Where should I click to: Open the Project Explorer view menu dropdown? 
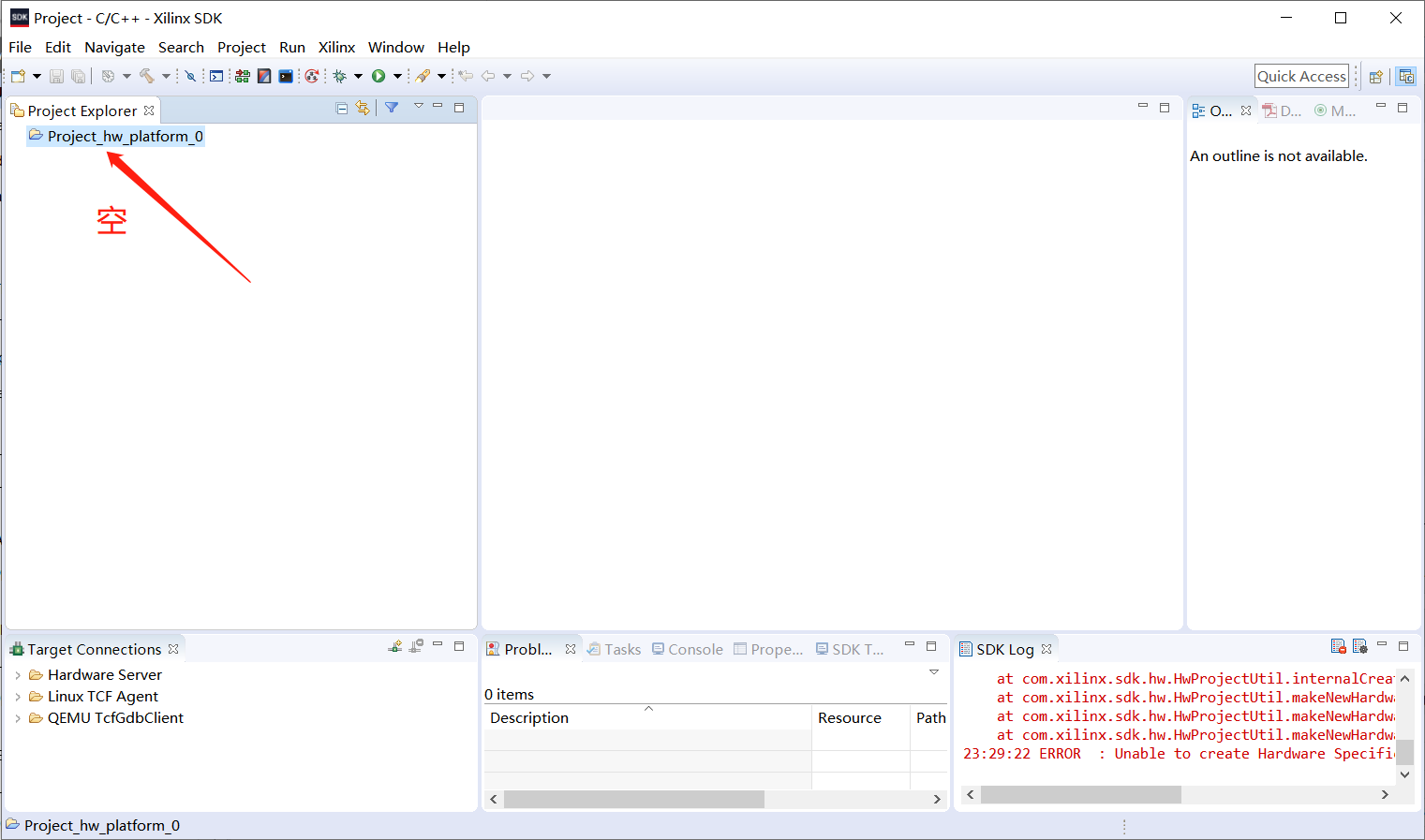[418, 108]
